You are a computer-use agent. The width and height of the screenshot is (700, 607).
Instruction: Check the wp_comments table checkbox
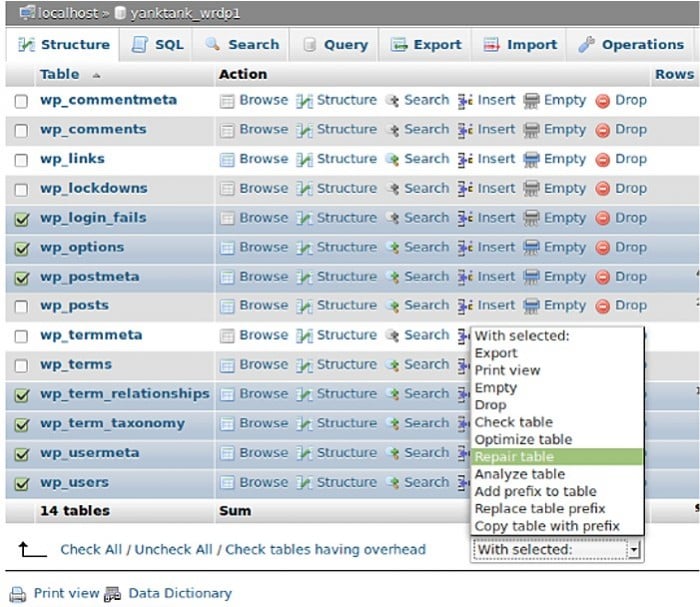coord(21,131)
